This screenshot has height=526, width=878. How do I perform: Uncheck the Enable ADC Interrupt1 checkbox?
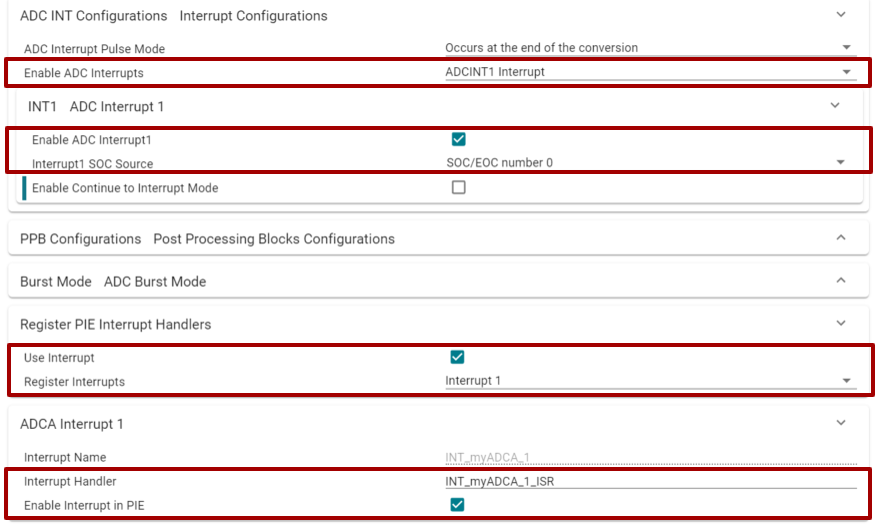pyautogui.click(x=459, y=139)
